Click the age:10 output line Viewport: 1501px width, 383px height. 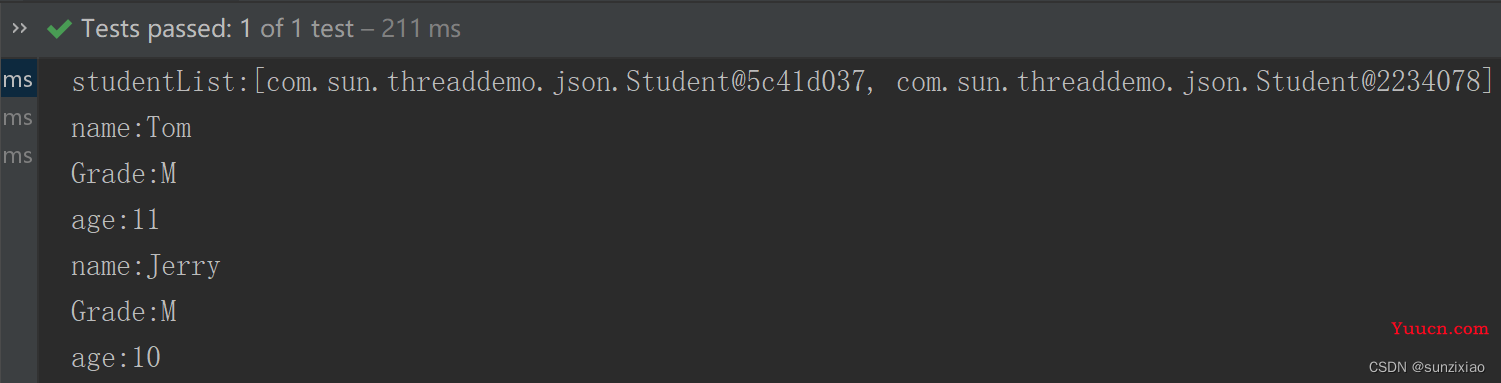coord(116,358)
